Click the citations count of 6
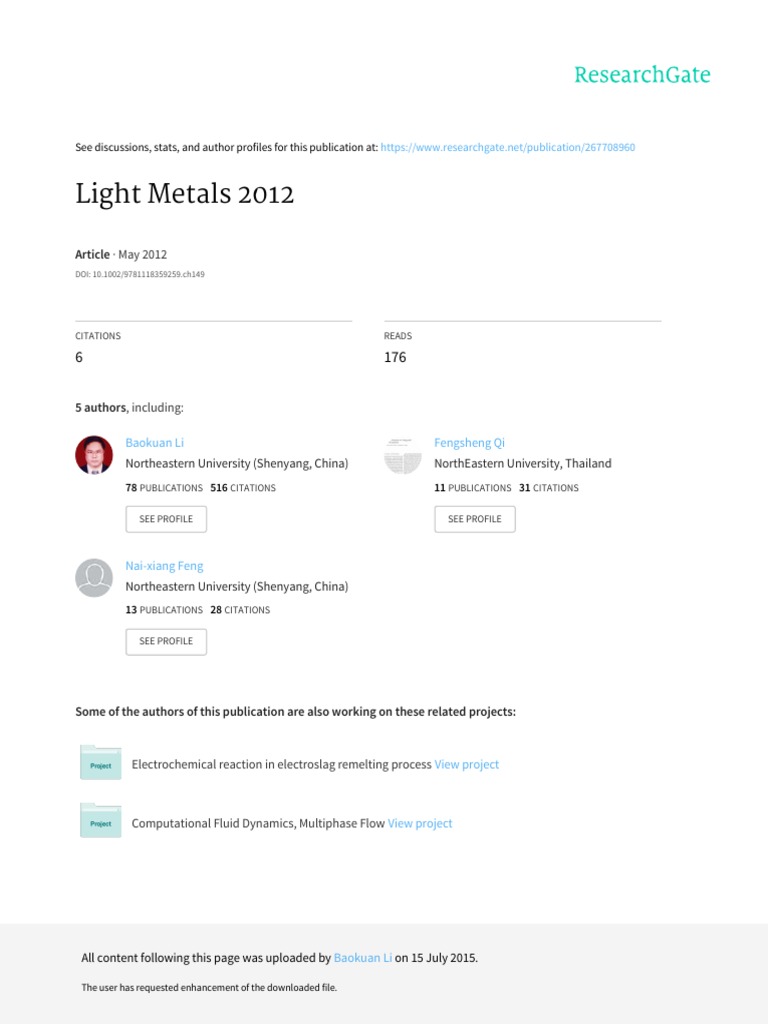This screenshot has width=768, height=1024. pos(79,357)
